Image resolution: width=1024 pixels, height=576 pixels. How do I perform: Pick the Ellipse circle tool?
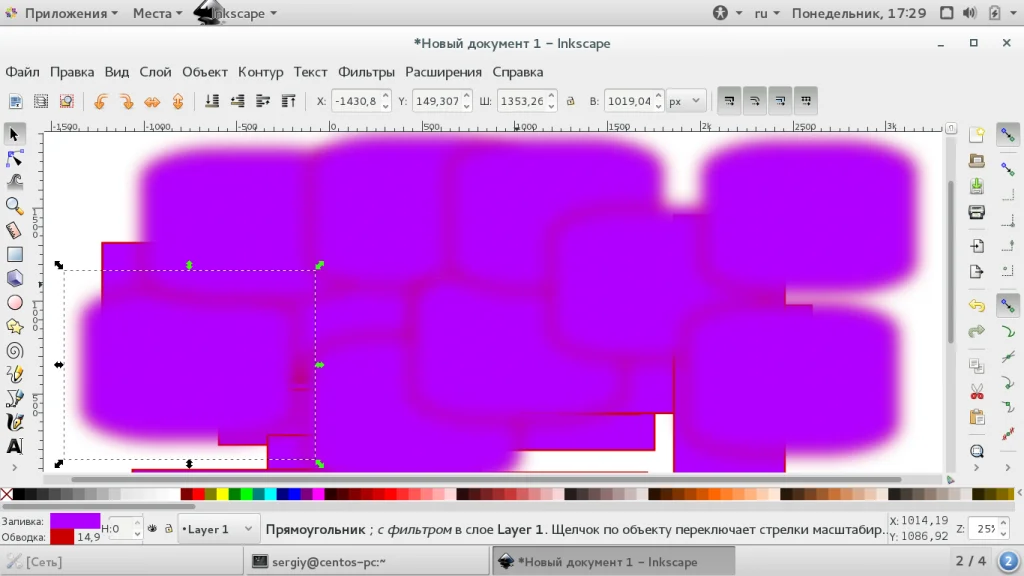(x=14, y=303)
